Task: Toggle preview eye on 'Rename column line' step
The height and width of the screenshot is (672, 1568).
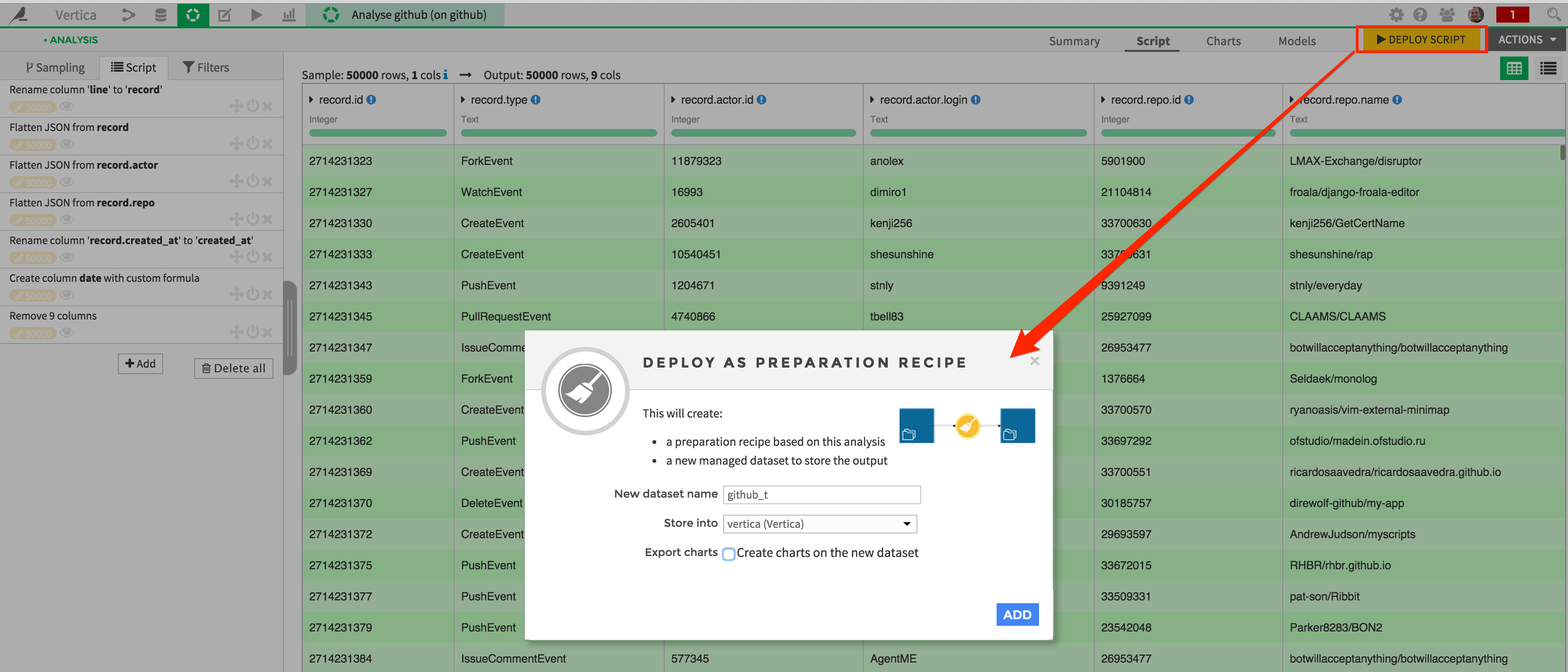Action: click(x=67, y=107)
